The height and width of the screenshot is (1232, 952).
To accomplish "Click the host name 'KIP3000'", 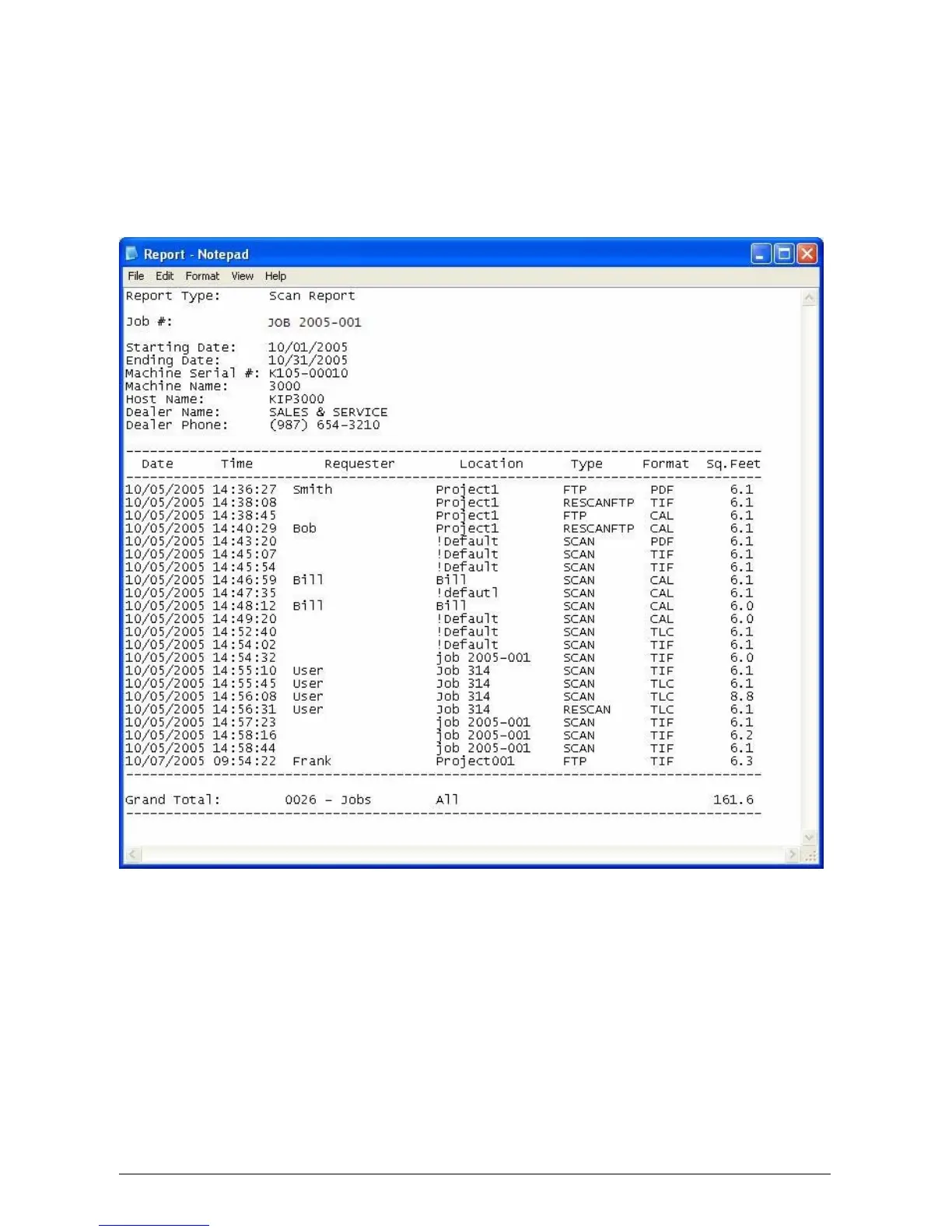I will (x=296, y=400).
